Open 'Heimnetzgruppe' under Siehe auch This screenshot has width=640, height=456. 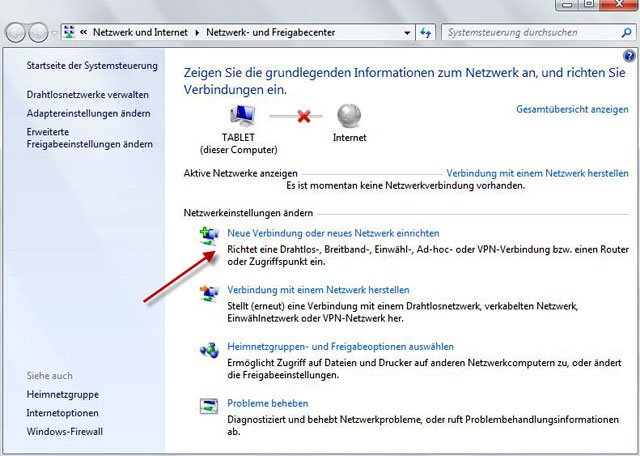pyautogui.click(x=62, y=395)
